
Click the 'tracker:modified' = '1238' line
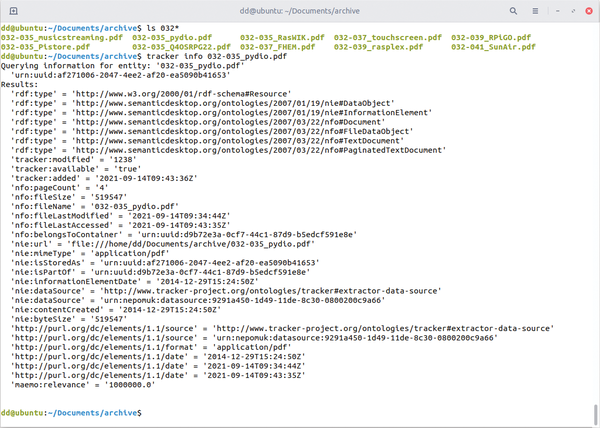(x=73, y=159)
